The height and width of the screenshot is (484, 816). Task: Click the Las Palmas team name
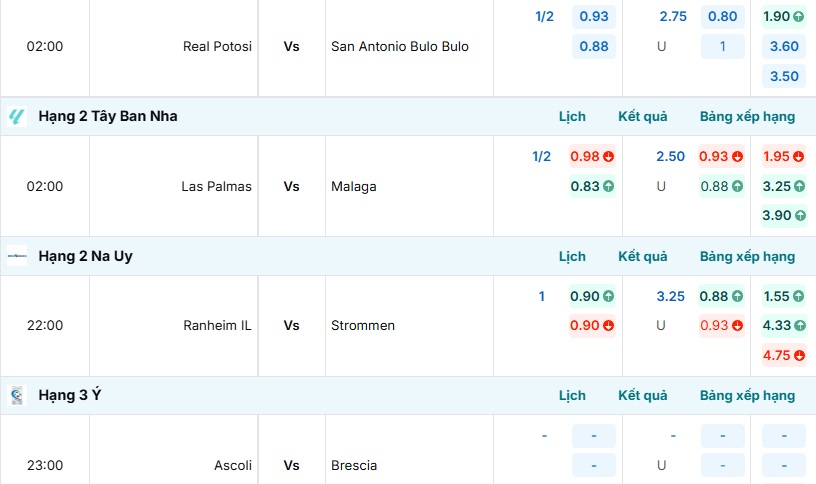pyautogui.click(x=216, y=186)
